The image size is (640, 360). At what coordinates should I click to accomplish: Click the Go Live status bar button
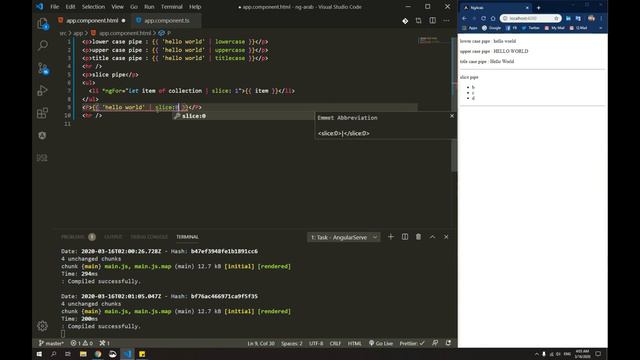(x=381, y=343)
